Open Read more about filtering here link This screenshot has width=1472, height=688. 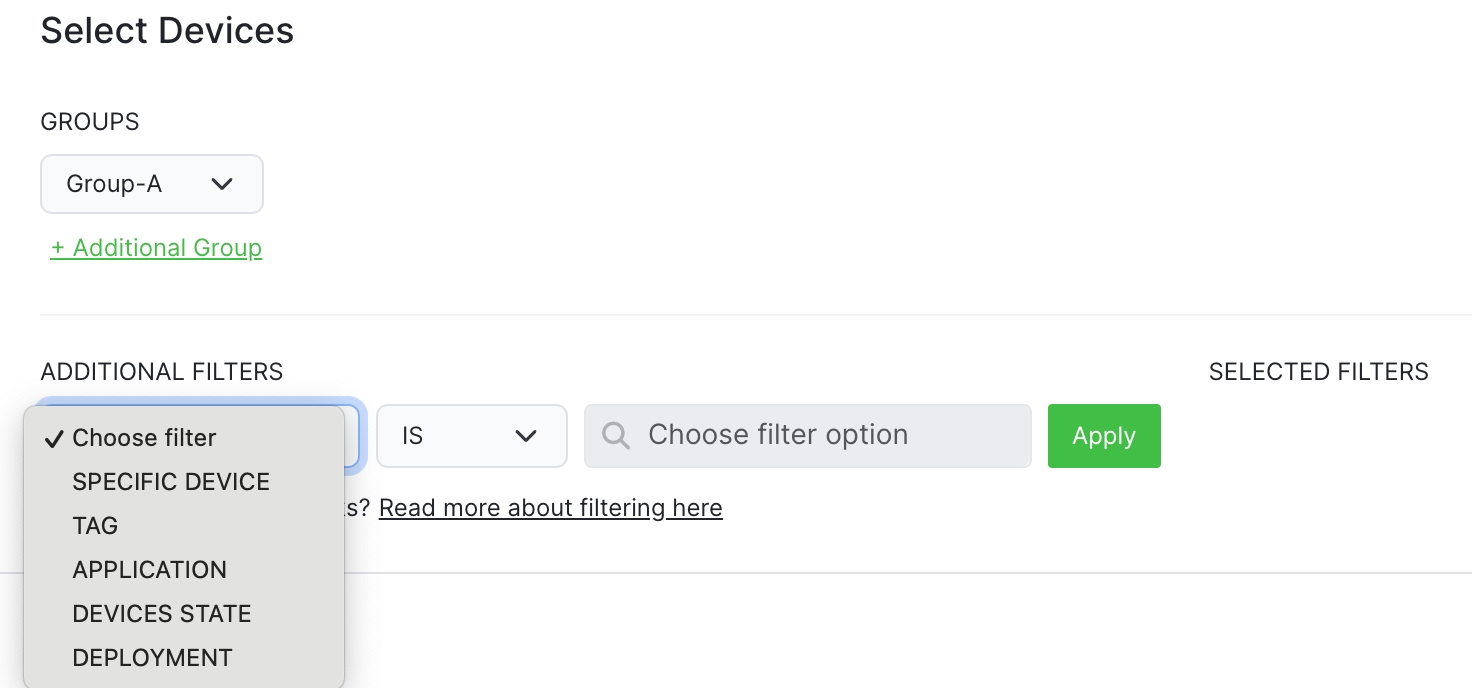[550, 508]
